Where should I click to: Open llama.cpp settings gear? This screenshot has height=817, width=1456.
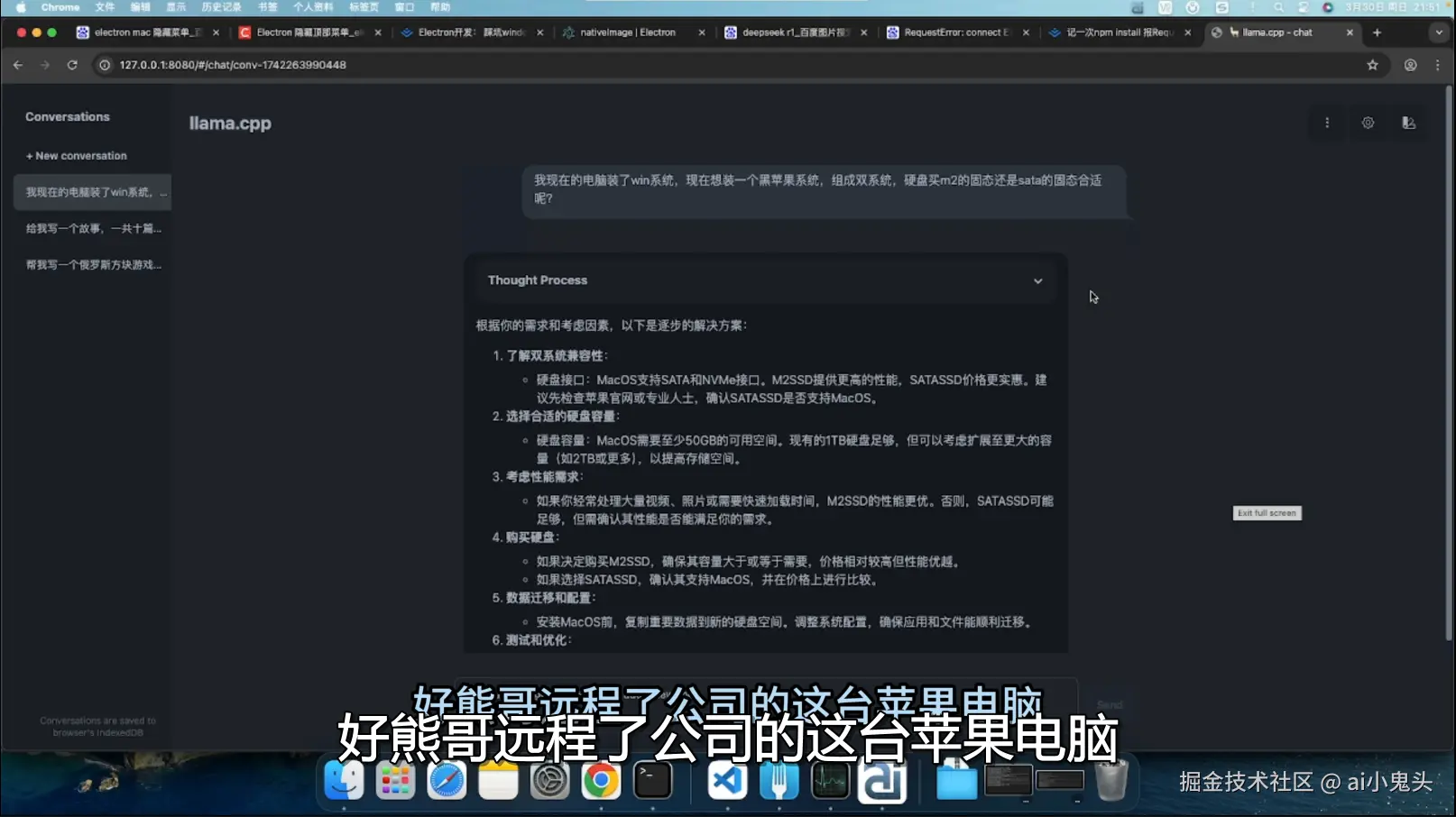click(x=1368, y=123)
